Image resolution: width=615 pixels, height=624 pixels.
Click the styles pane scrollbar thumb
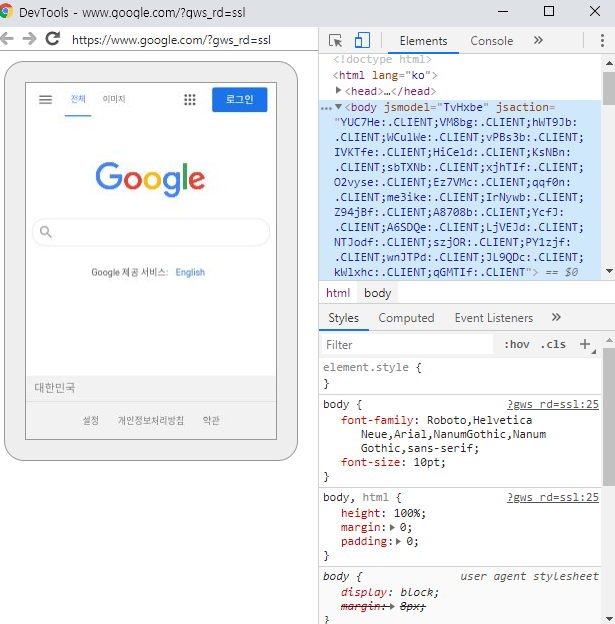coord(609,417)
